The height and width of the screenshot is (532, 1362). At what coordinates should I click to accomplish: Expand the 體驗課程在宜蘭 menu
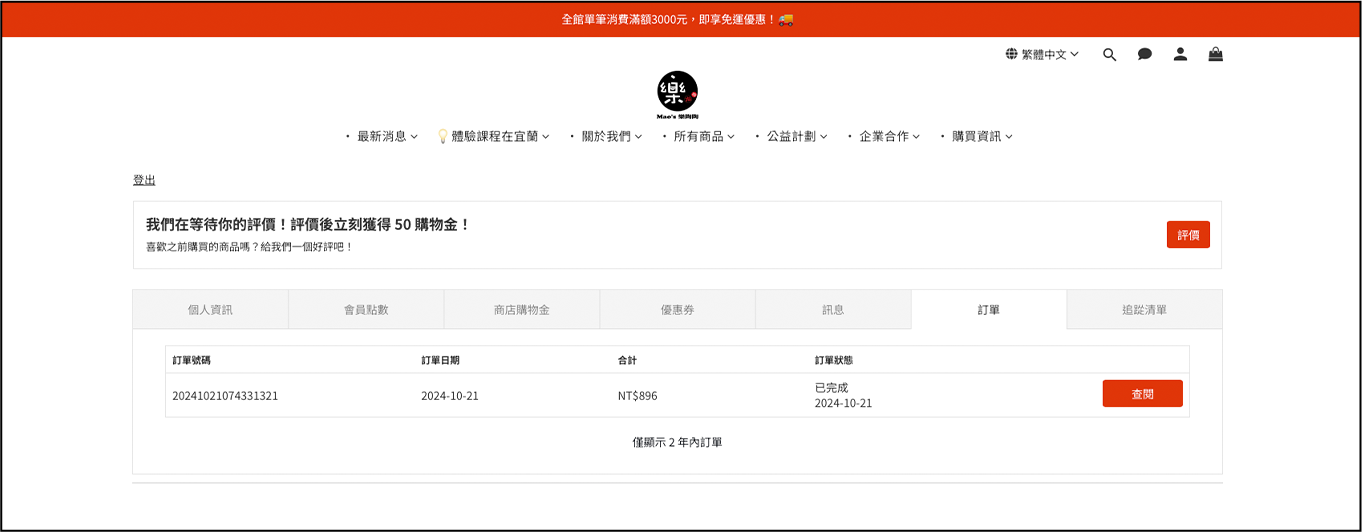tap(494, 136)
